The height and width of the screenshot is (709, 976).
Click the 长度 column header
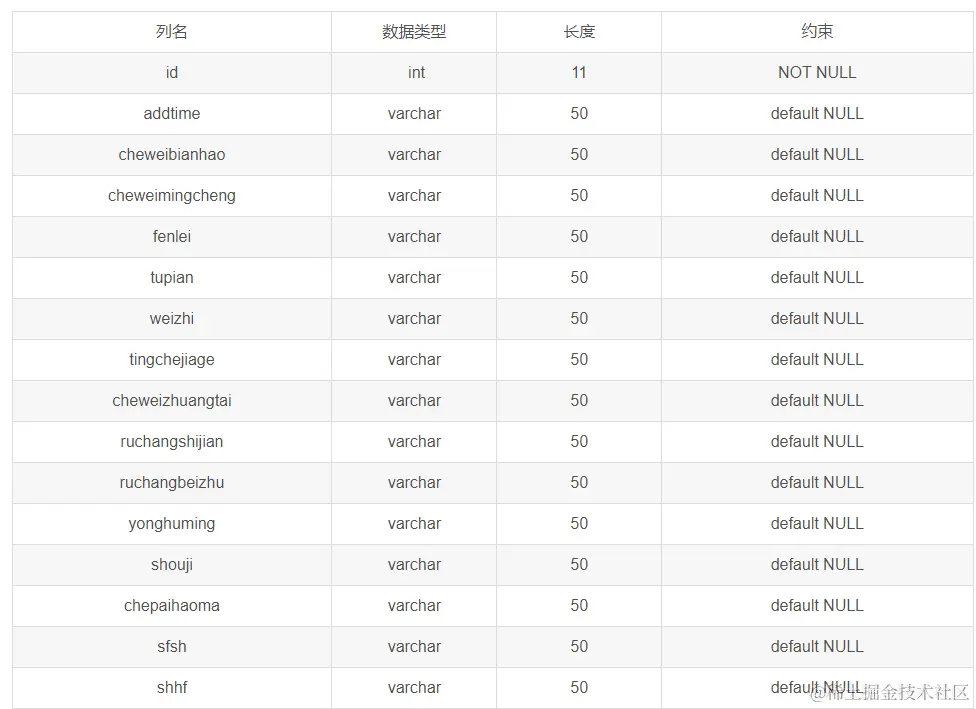pos(579,32)
